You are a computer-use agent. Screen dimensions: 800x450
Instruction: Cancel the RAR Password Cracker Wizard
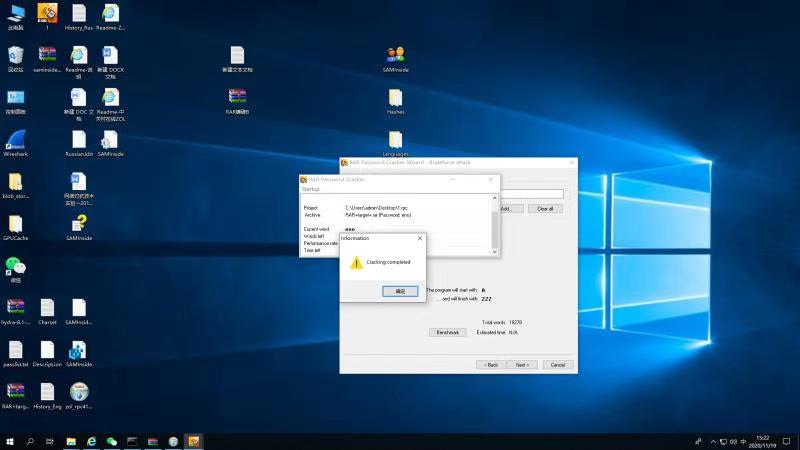click(x=558, y=365)
